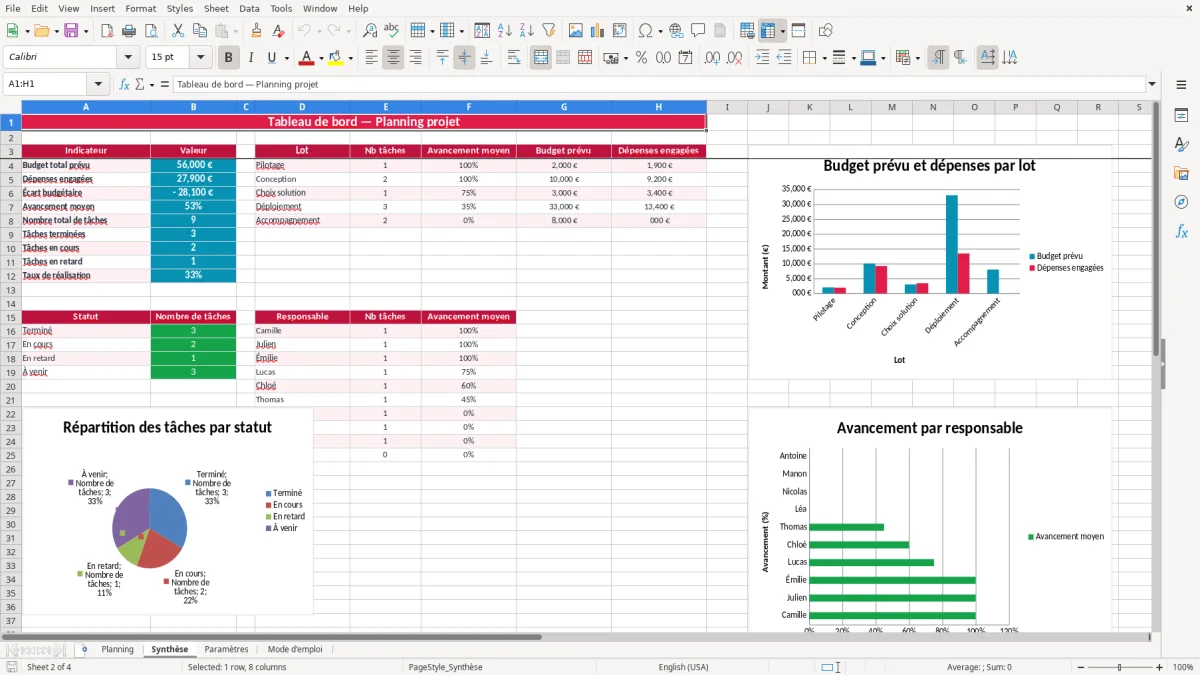Click the 'Sheet 2 of 4' indicator

pyautogui.click(x=49, y=667)
